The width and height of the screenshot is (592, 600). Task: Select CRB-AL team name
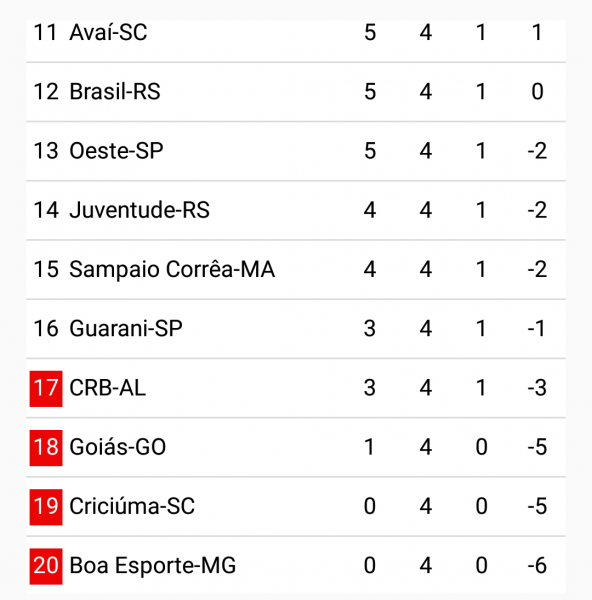pyautogui.click(x=108, y=388)
